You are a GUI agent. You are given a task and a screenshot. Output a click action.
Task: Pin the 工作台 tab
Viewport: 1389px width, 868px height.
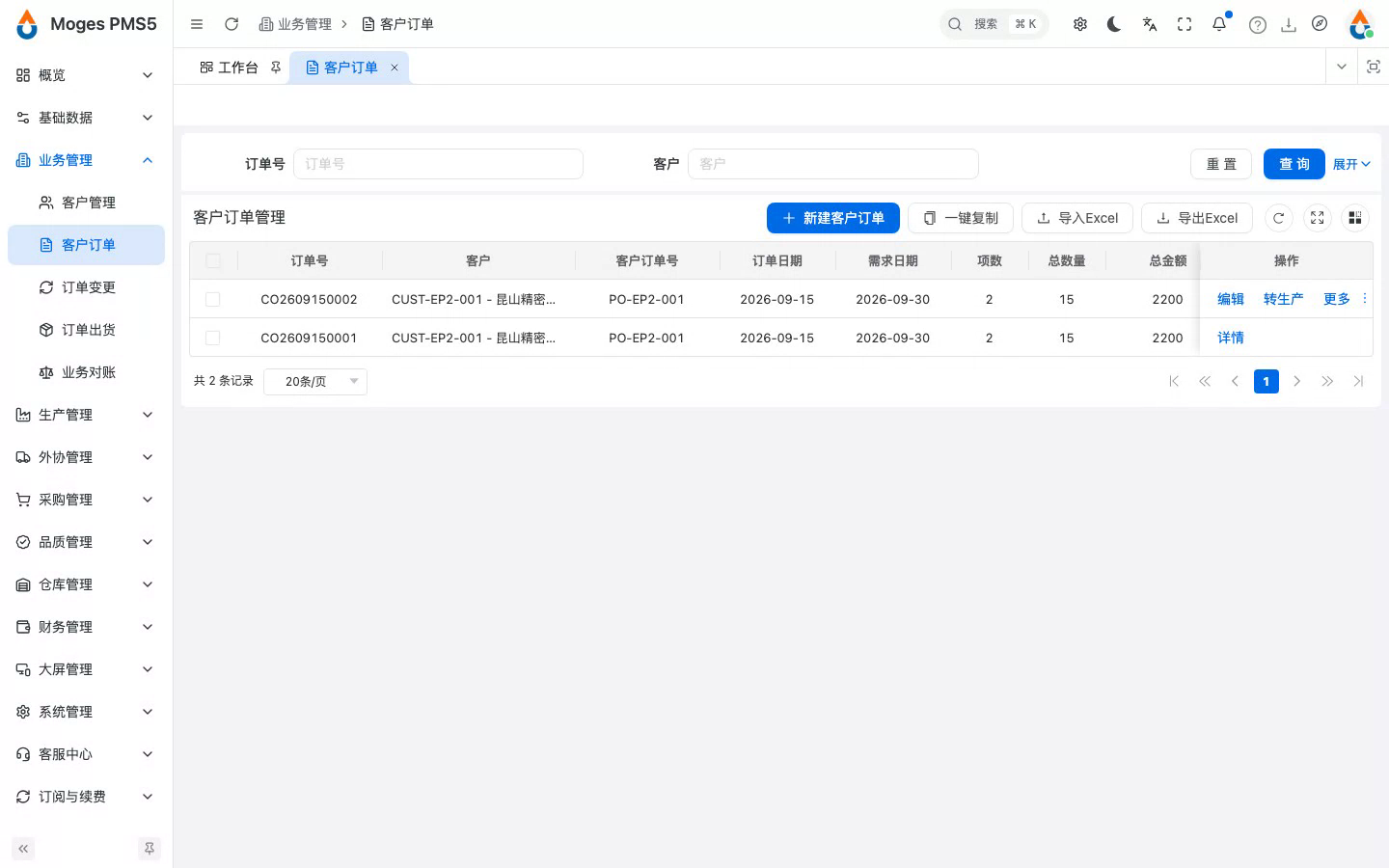click(276, 68)
